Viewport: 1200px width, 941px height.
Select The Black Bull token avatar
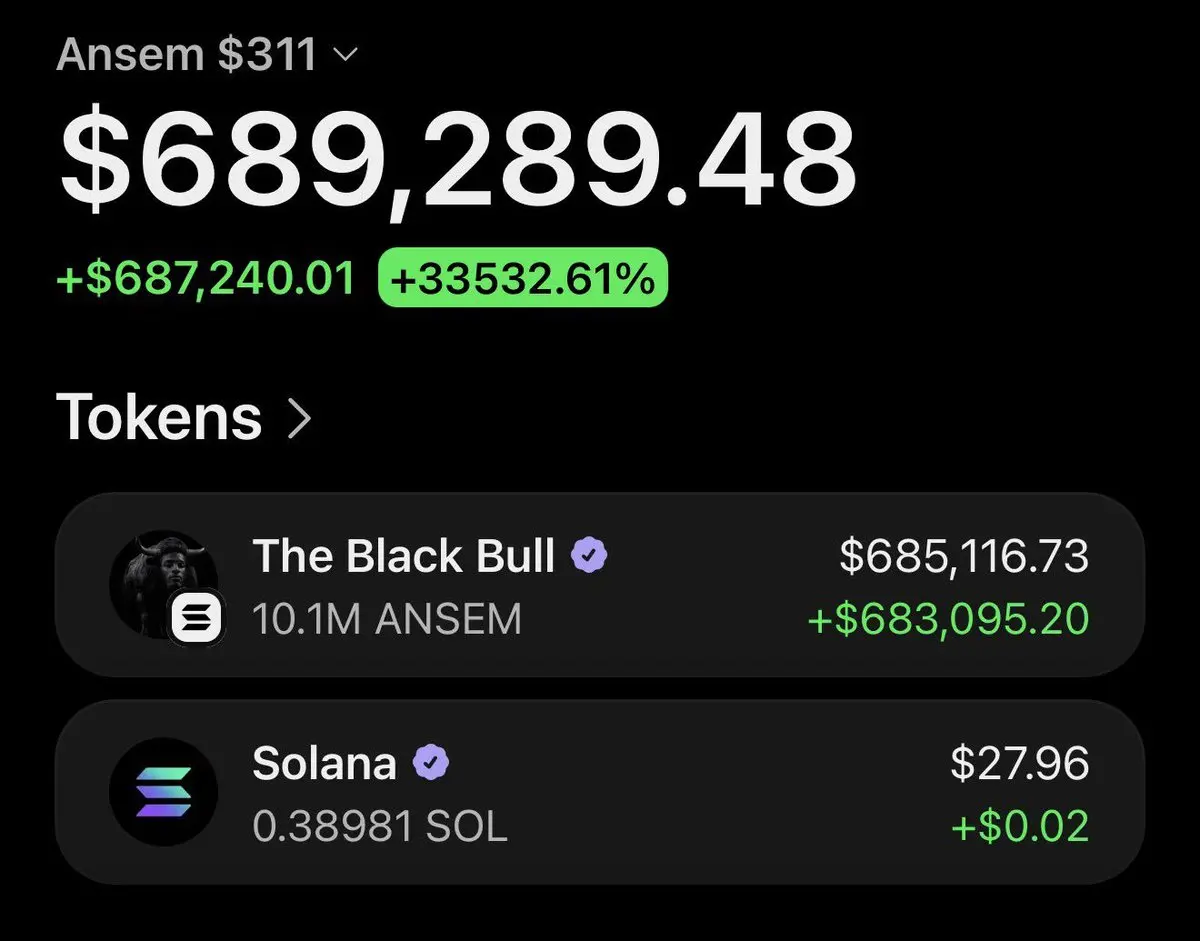pos(163,585)
